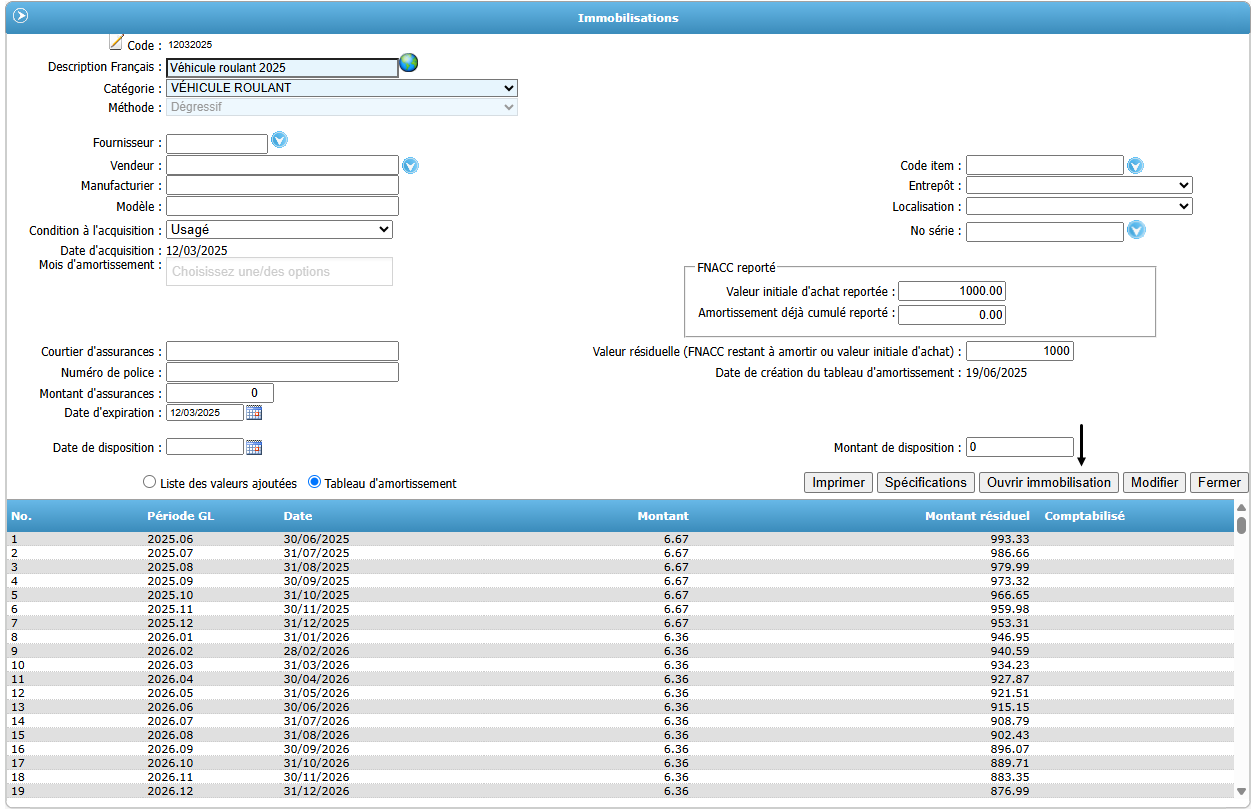Open the Vendeur lookup arrow icon

pyautogui.click(x=410, y=166)
